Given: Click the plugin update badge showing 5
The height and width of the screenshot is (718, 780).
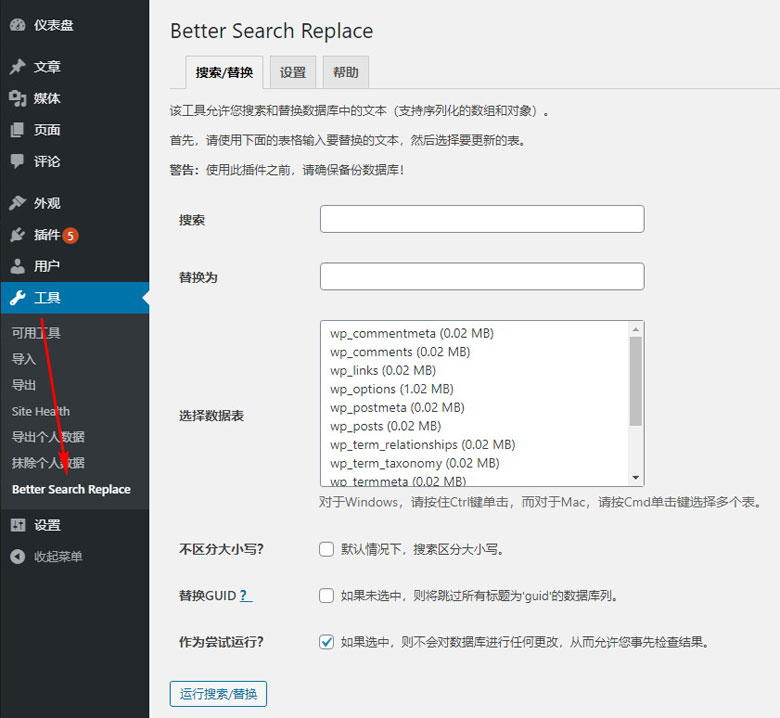Looking at the screenshot, I should [x=71, y=235].
